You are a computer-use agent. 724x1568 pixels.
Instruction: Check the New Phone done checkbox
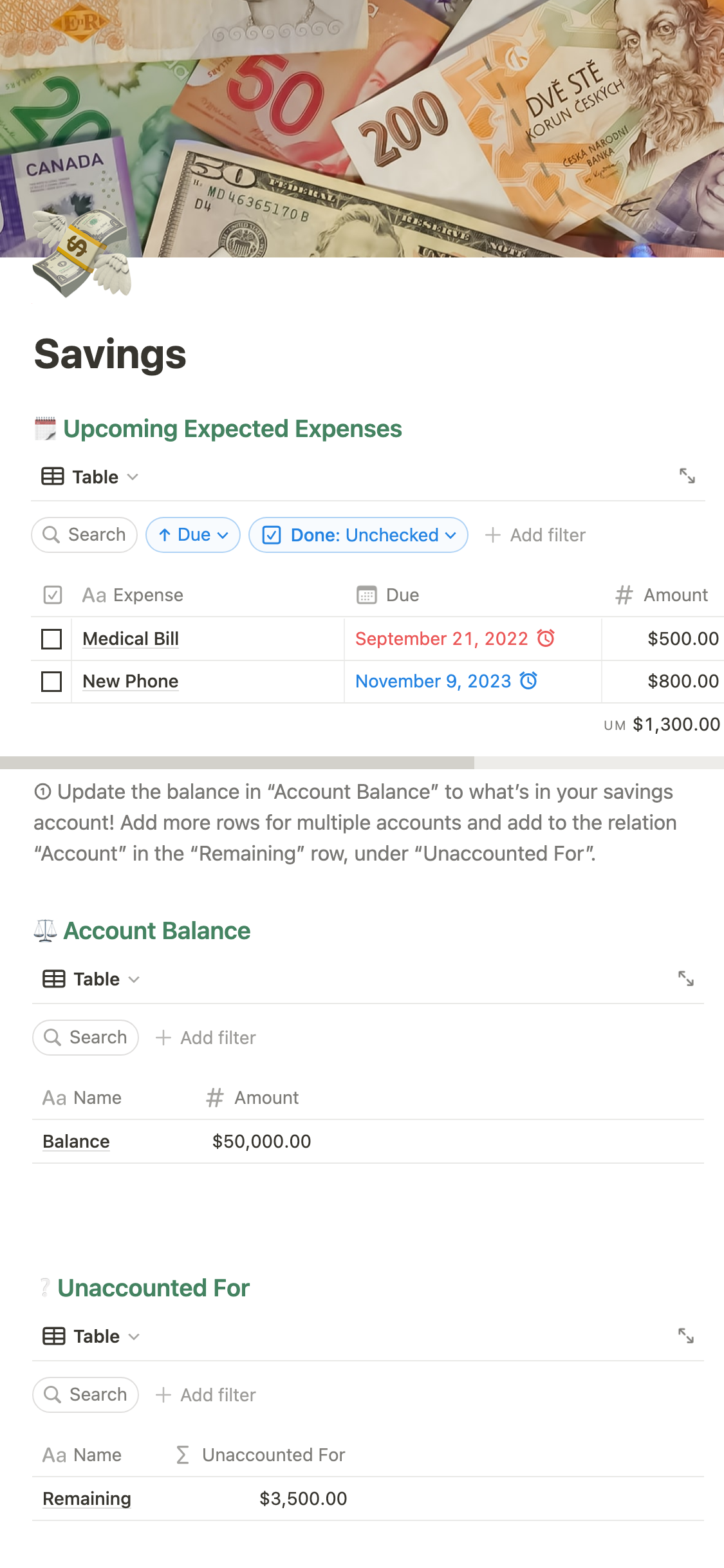(51, 682)
